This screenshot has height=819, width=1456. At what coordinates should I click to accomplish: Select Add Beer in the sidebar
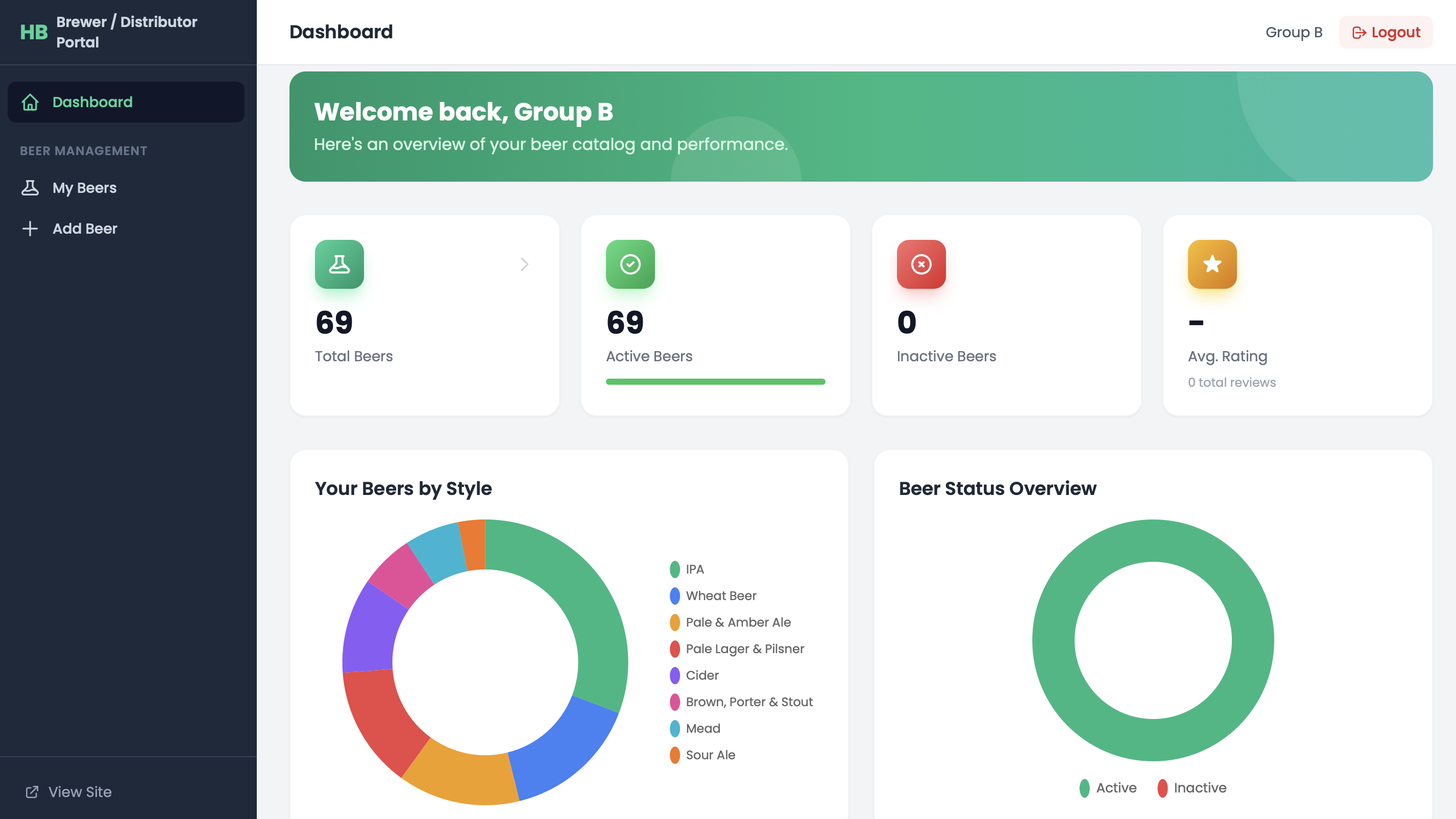click(126, 229)
